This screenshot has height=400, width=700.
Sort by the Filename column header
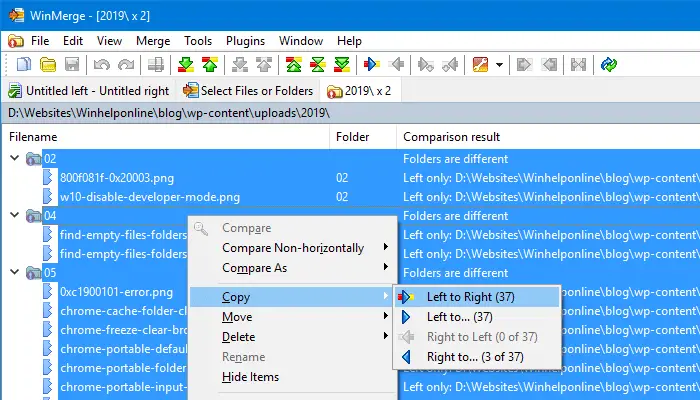[x=166, y=137]
